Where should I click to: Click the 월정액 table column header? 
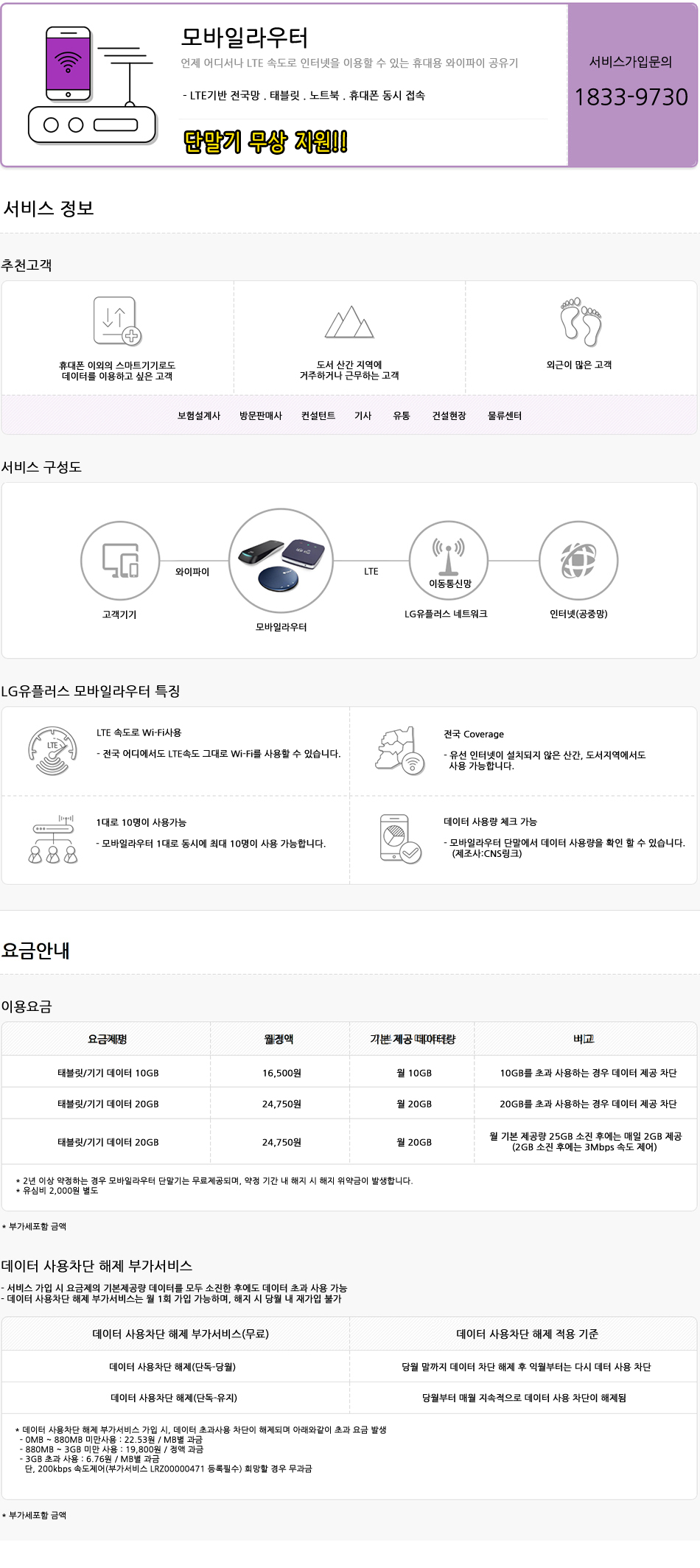[279, 1039]
